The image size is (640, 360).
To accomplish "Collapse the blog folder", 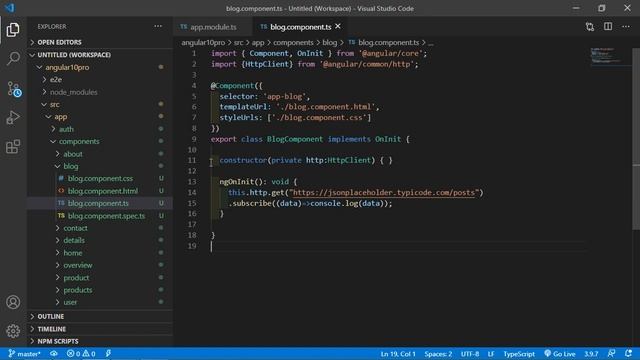I will coord(100,166).
